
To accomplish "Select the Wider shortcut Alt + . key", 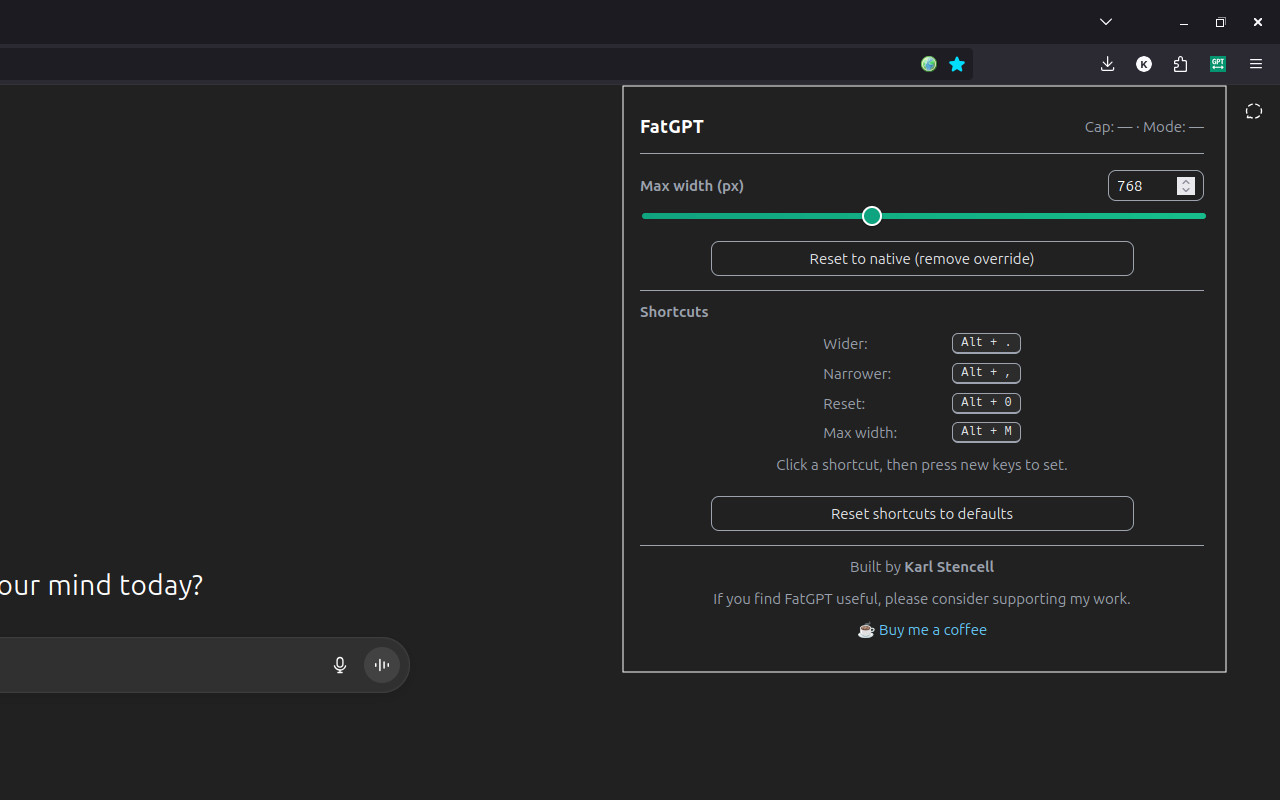I will [986, 343].
